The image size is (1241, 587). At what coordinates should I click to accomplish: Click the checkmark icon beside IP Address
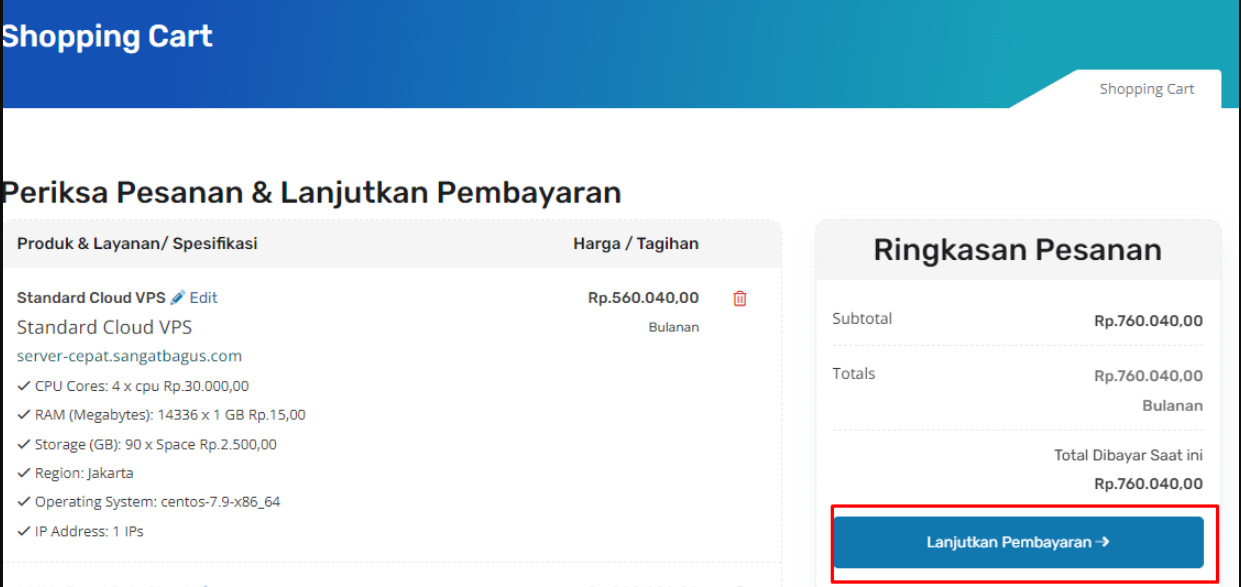tap(24, 531)
